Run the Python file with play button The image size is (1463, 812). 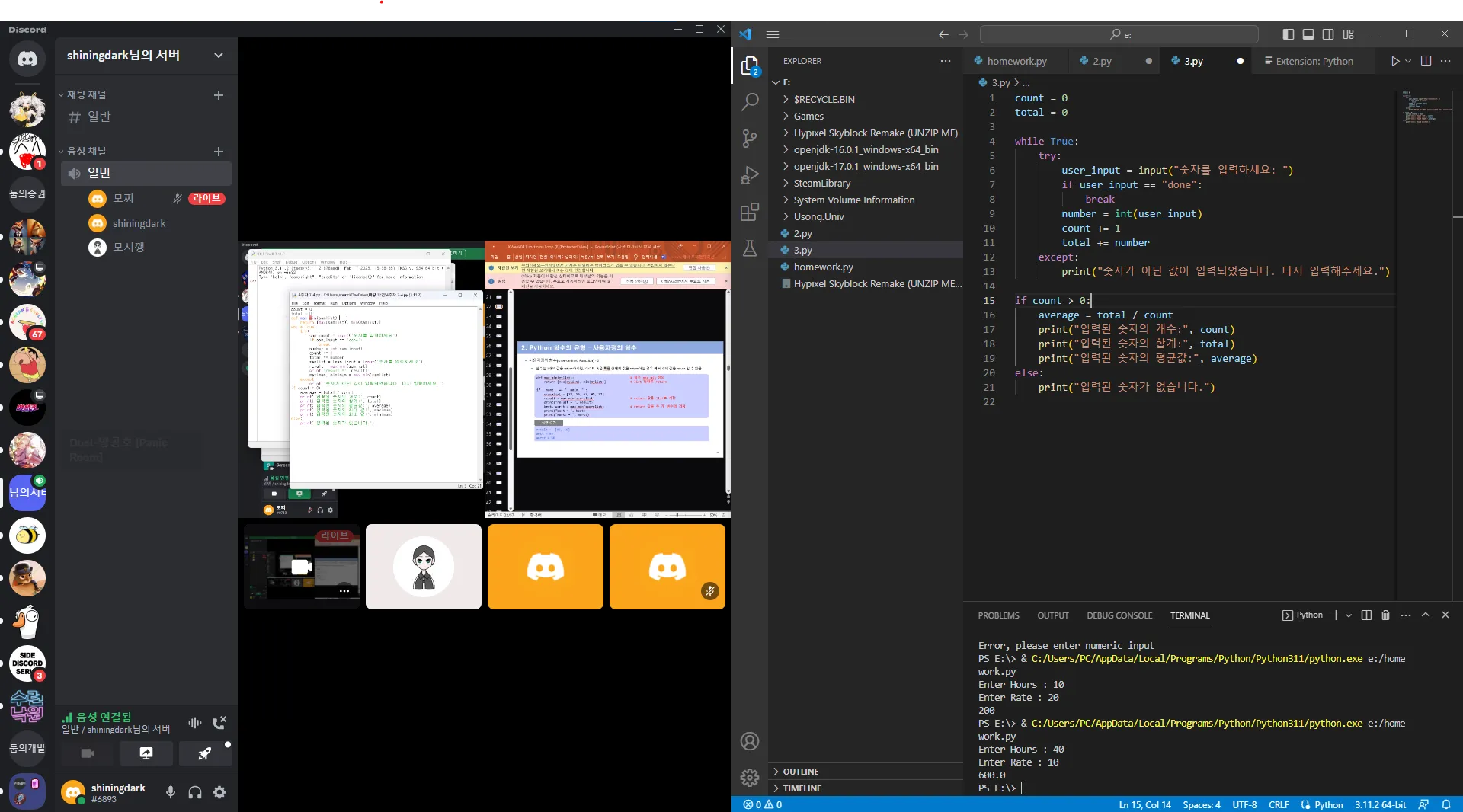click(1394, 61)
